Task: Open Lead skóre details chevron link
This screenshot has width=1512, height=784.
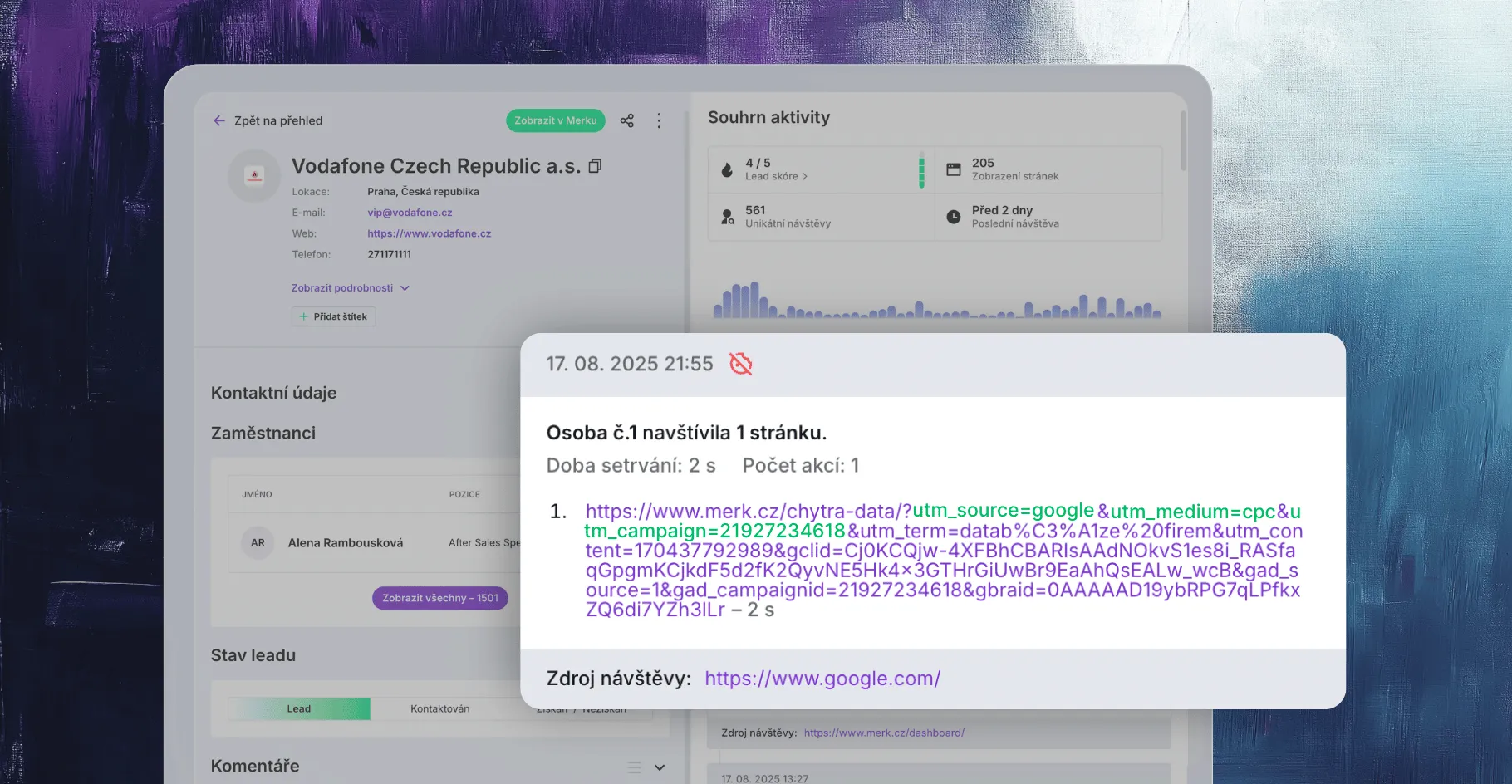Action: click(x=776, y=176)
